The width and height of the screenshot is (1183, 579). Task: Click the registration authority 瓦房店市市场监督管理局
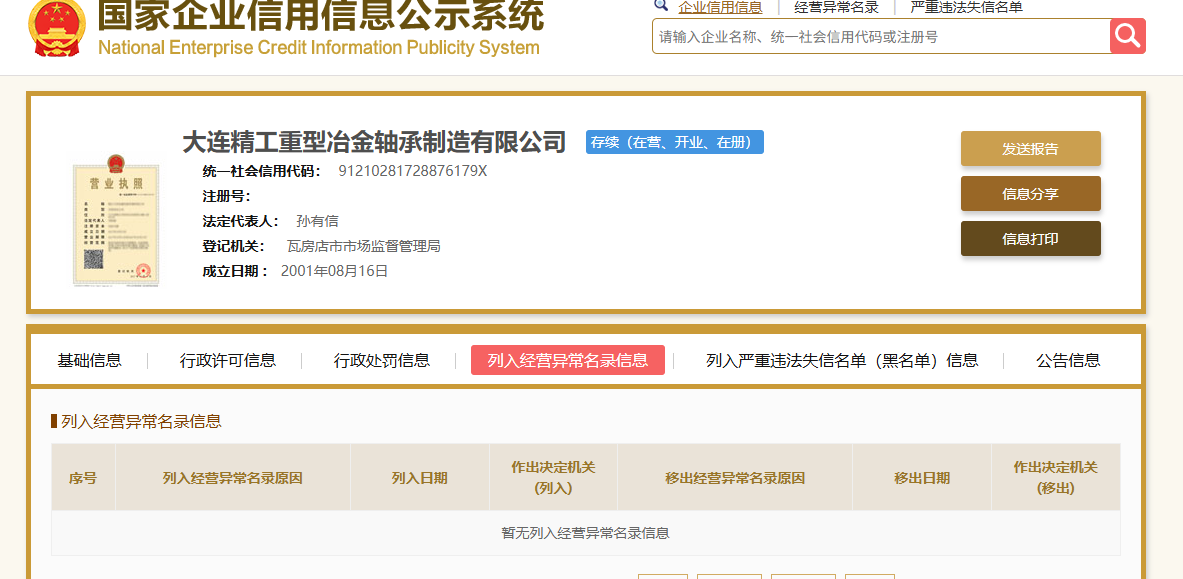pyautogui.click(x=364, y=246)
